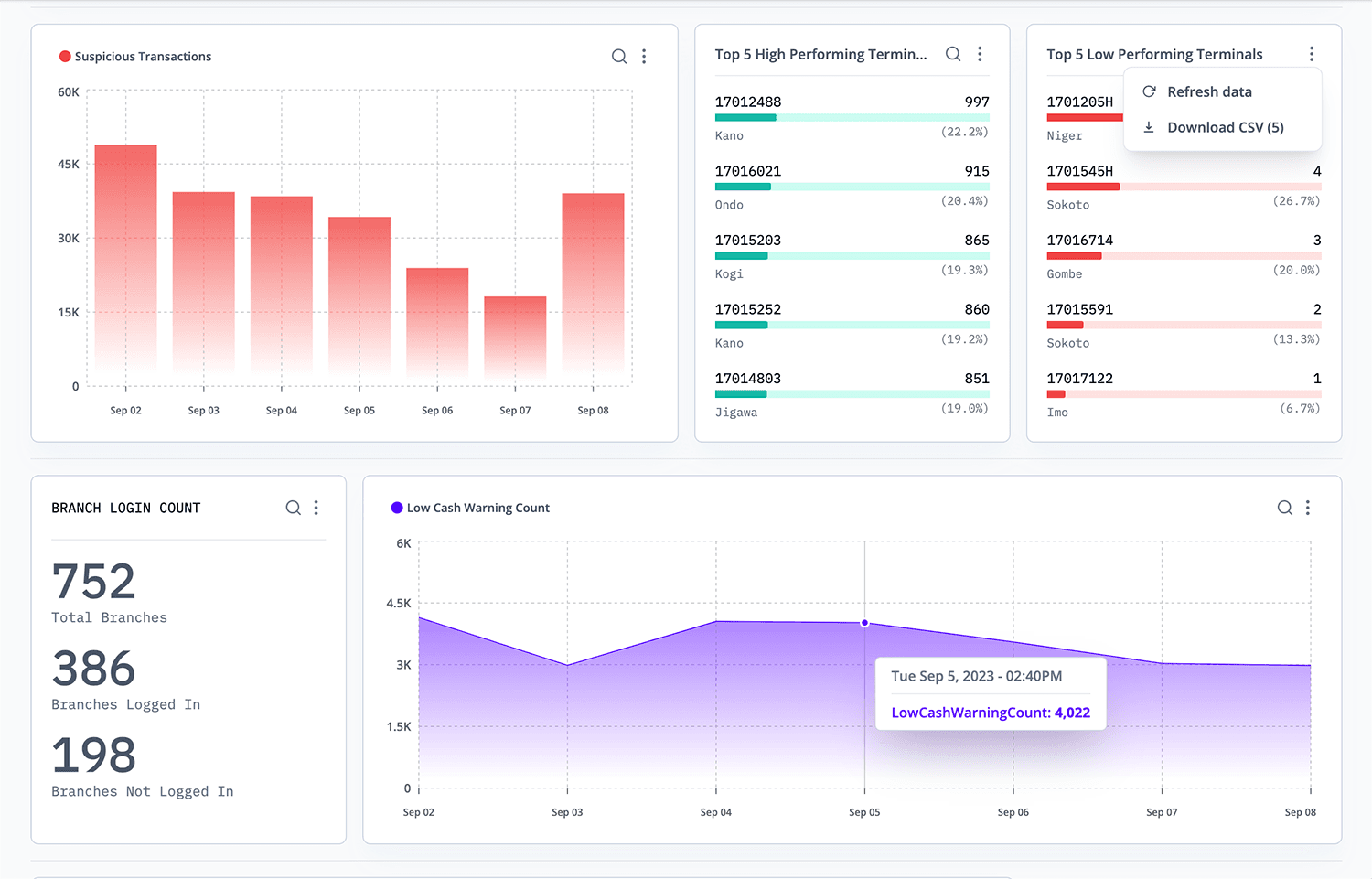
Task: Click search icon in Top 5 High Performing Terminals
Action: tap(953, 54)
